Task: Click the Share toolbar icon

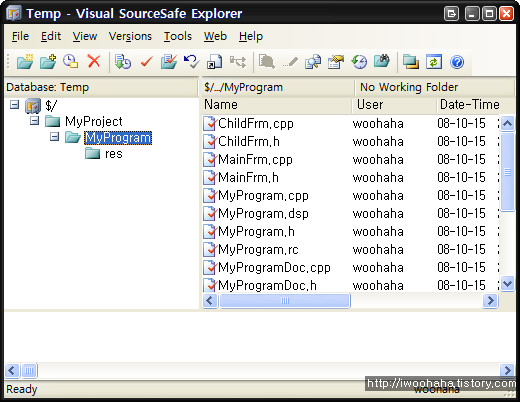Action: point(214,62)
